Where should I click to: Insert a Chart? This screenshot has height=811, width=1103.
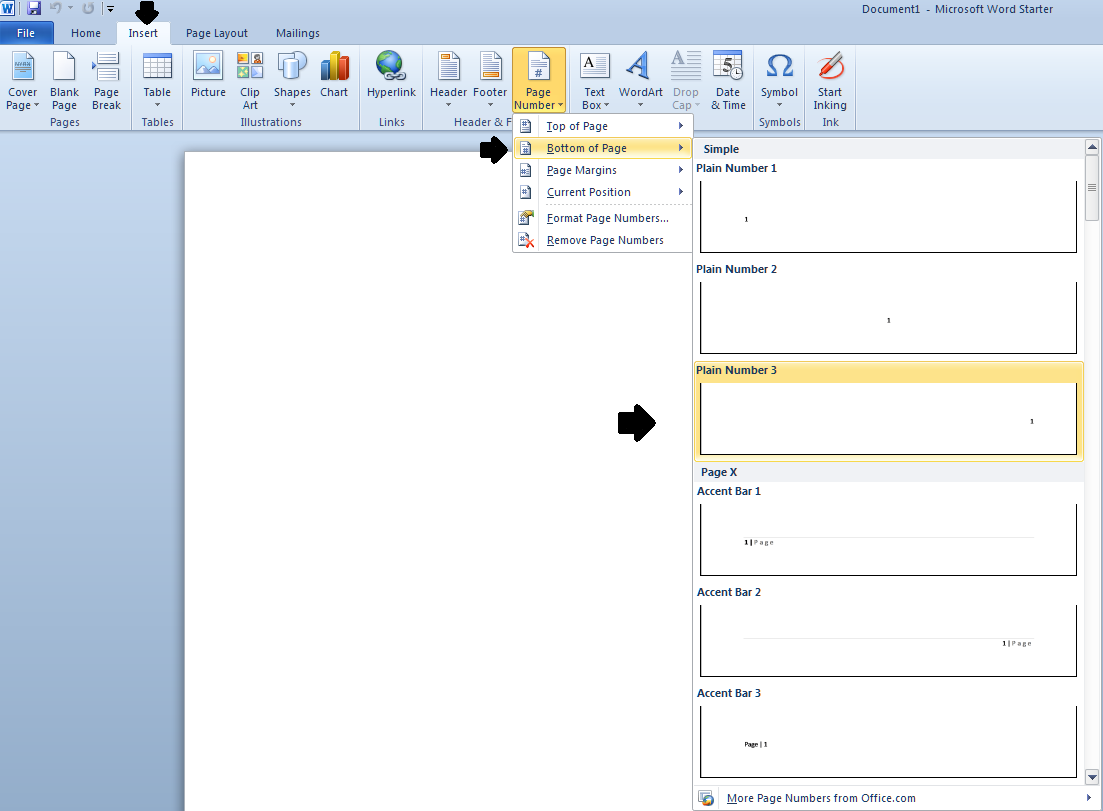point(334,78)
